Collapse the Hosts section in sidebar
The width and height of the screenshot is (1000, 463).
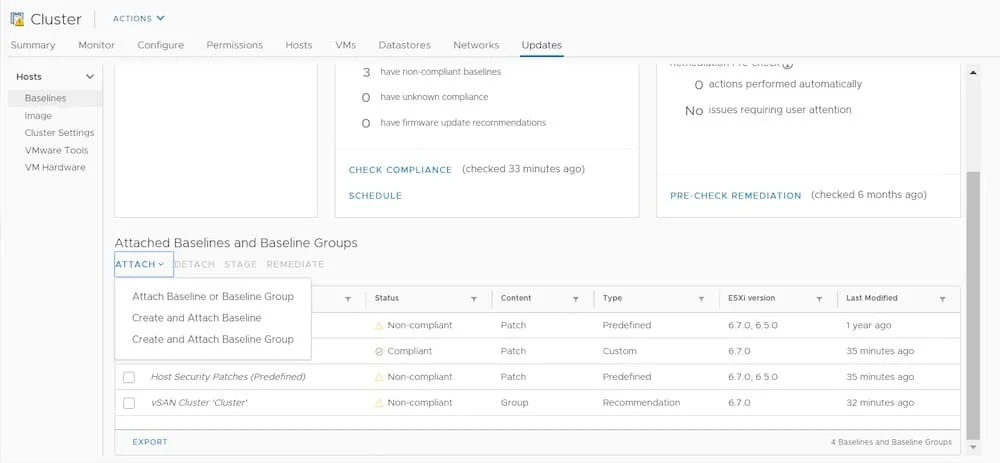click(89, 77)
